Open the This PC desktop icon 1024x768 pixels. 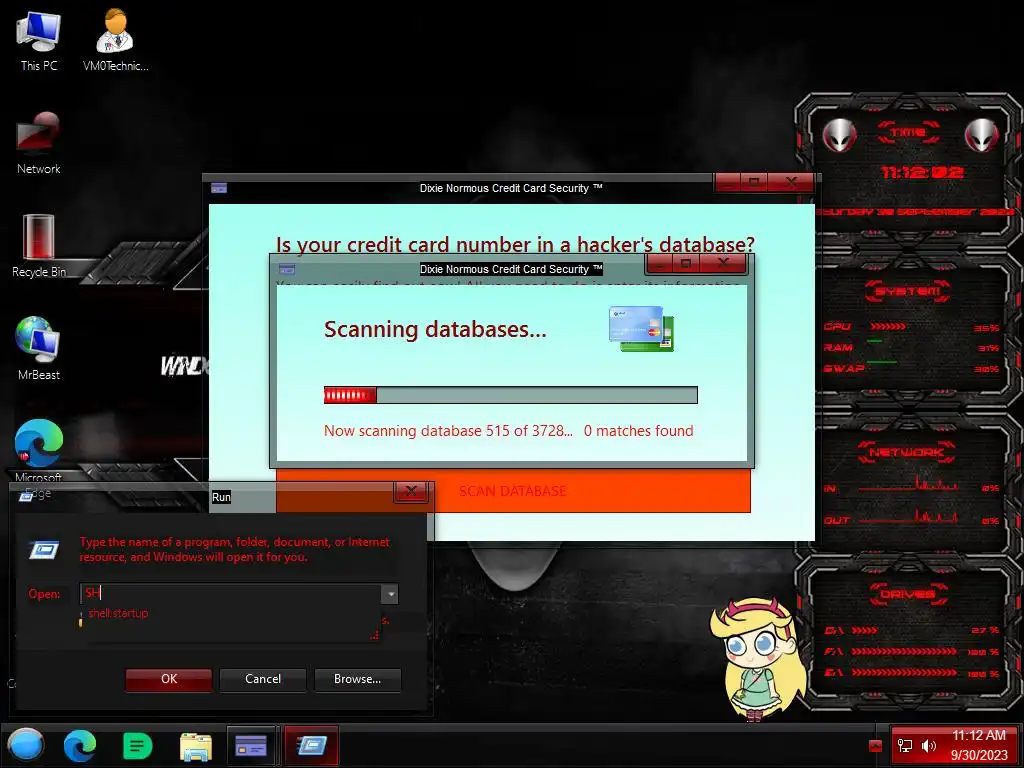point(39,40)
